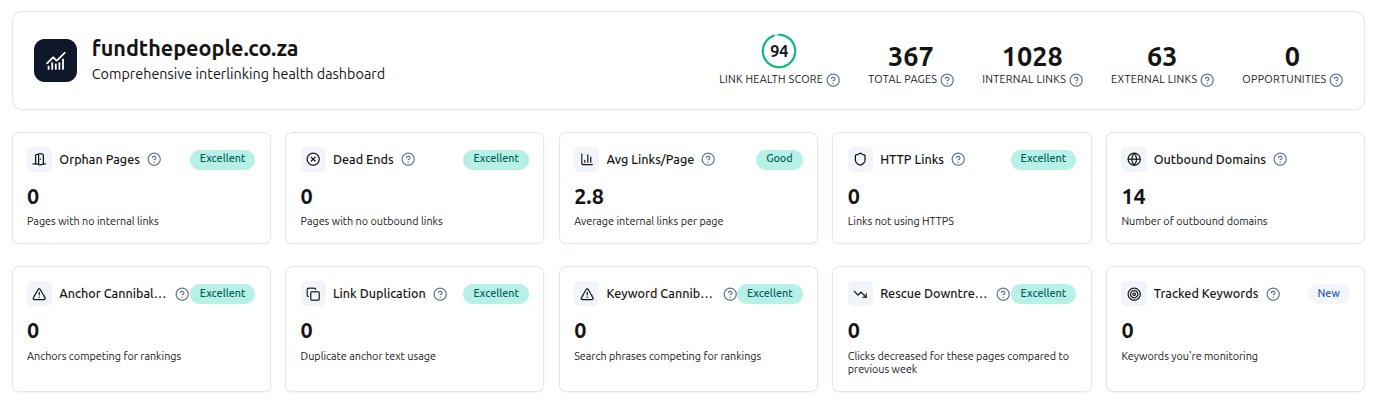
Task: Click the New badge on Tracked Keywords
Action: [1329, 294]
